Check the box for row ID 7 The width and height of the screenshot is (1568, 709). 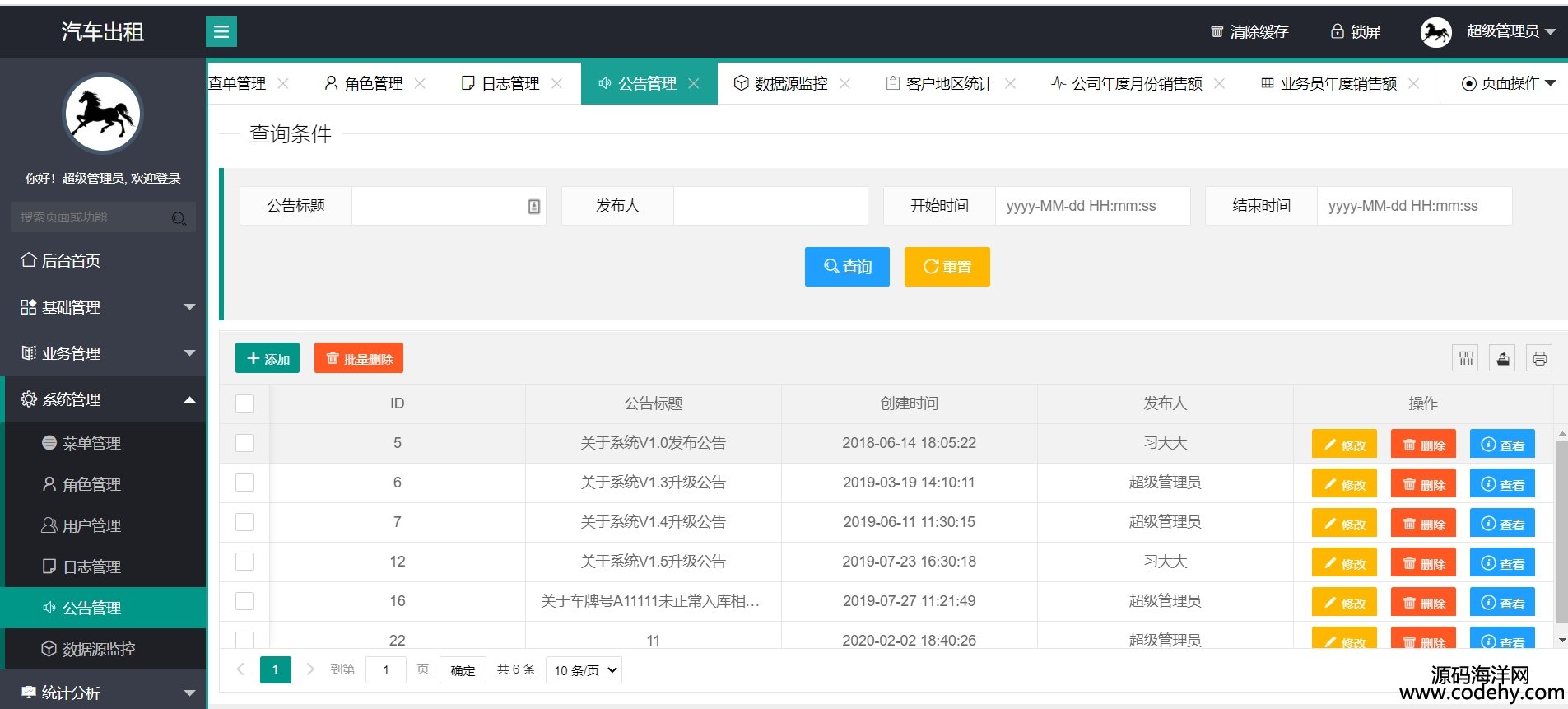(x=244, y=522)
